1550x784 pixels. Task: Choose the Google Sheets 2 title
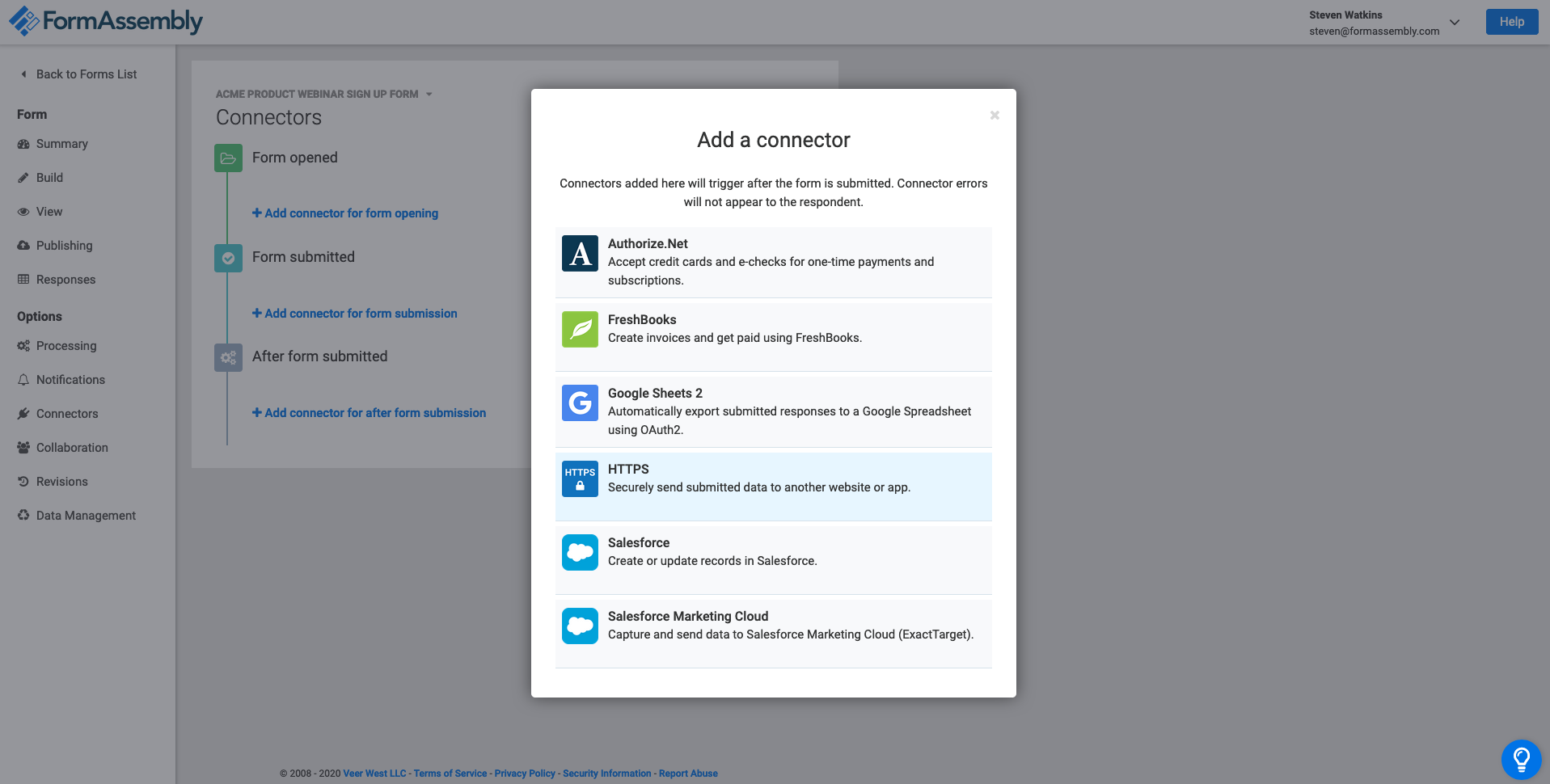655,394
